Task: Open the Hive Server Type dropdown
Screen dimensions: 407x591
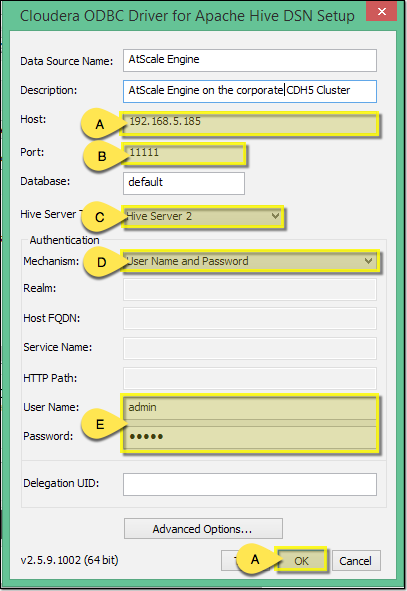Action: point(203,217)
